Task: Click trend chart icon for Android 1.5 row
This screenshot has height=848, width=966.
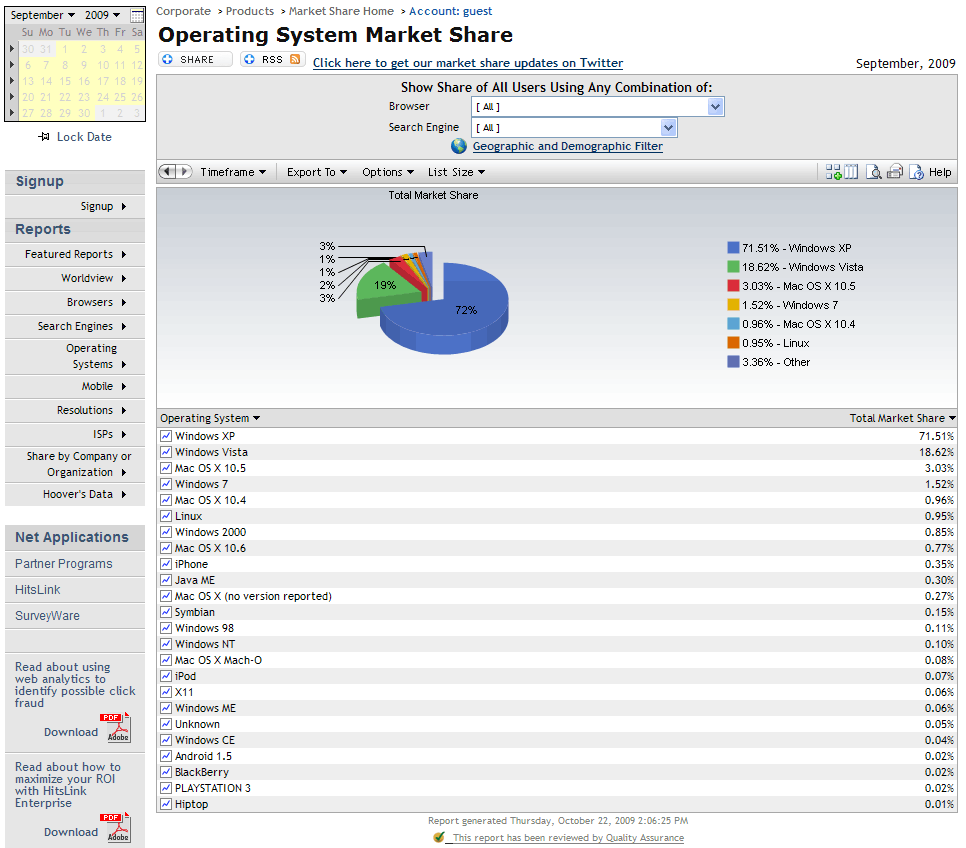Action: 166,756
